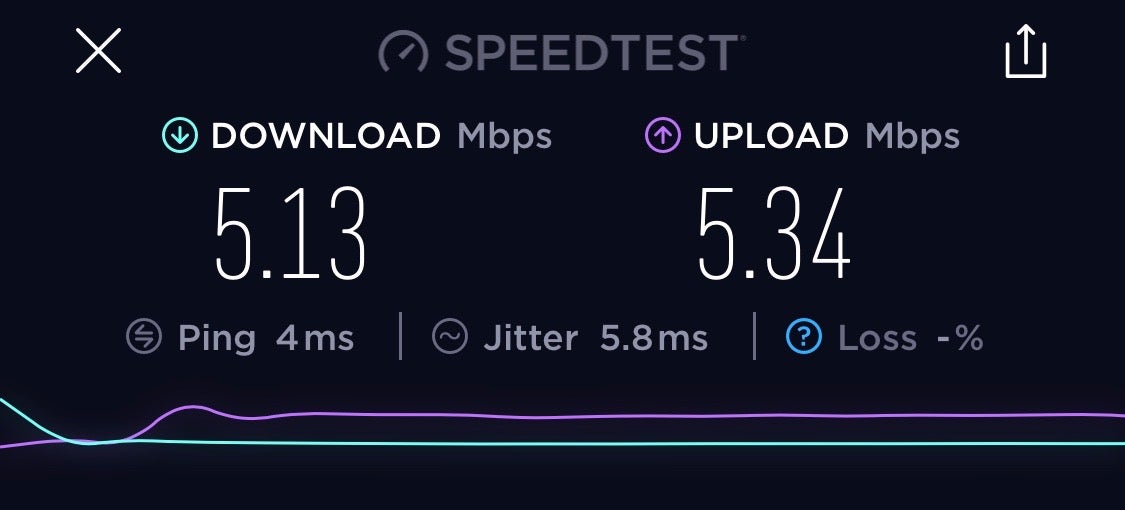Close the Speedtest results with the X icon
1125x510 pixels.
[98, 51]
